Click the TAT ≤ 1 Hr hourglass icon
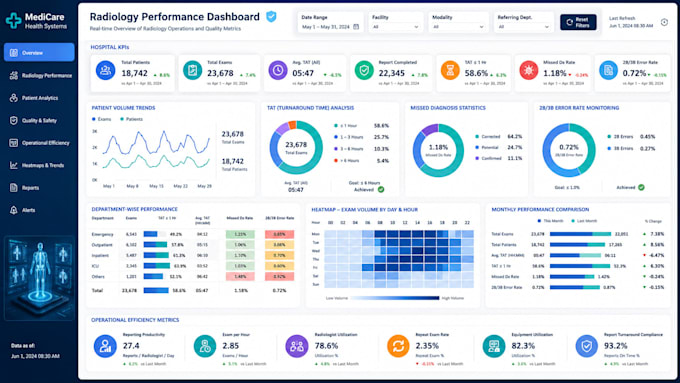The image size is (680, 383). (x=450, y=70)
